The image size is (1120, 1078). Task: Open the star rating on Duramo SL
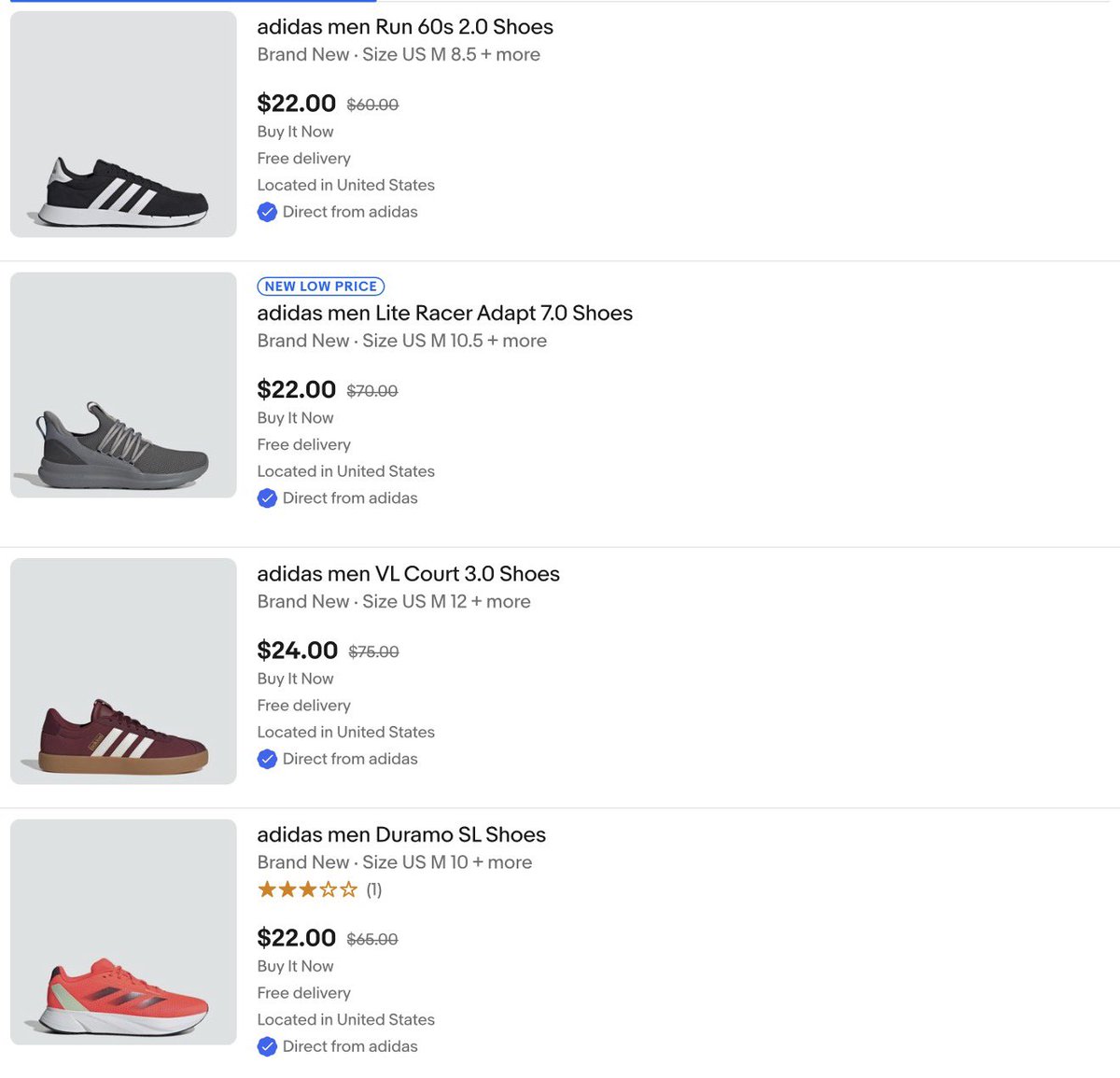pos(307,889)
